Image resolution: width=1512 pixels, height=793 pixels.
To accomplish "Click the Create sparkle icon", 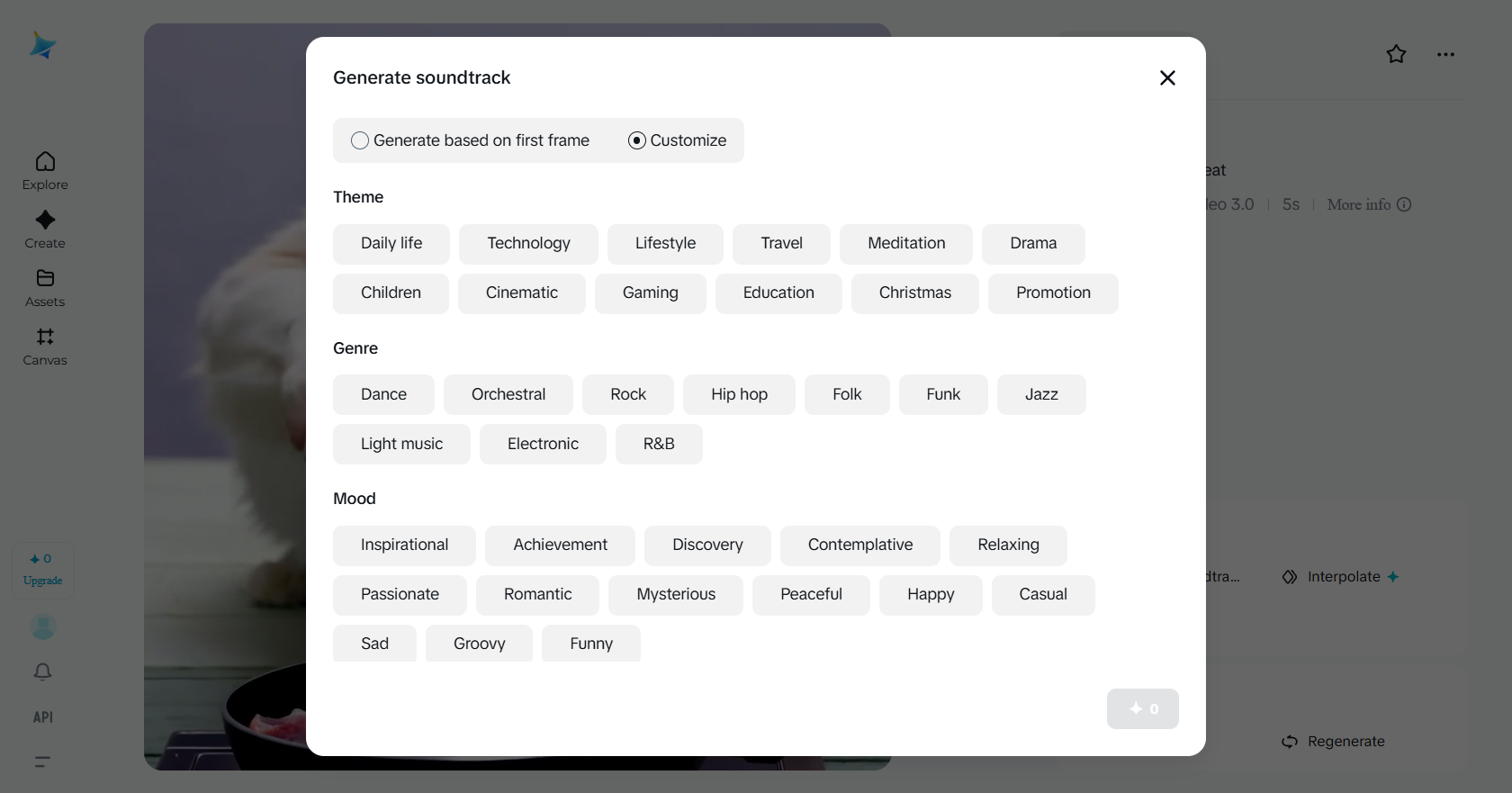I will pos(45,221).
